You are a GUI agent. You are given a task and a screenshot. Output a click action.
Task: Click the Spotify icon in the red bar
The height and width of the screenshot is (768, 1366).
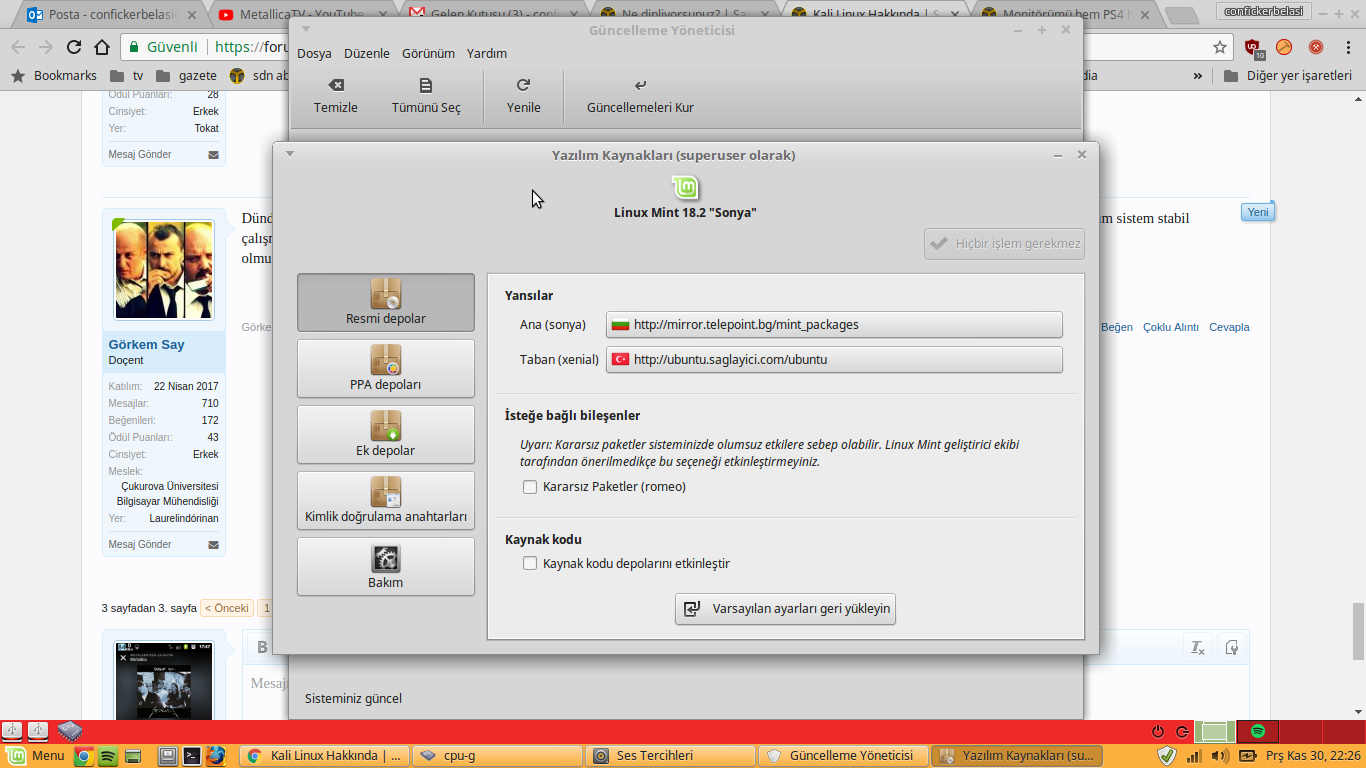tap(1258, 732)
